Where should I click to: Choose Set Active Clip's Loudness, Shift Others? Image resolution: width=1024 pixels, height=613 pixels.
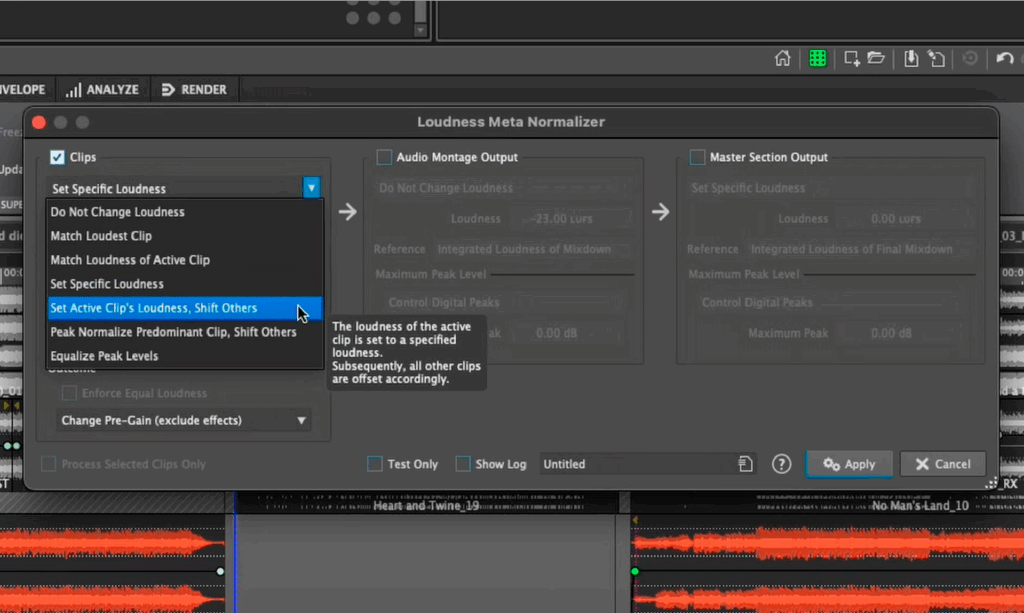click(154, 308)
